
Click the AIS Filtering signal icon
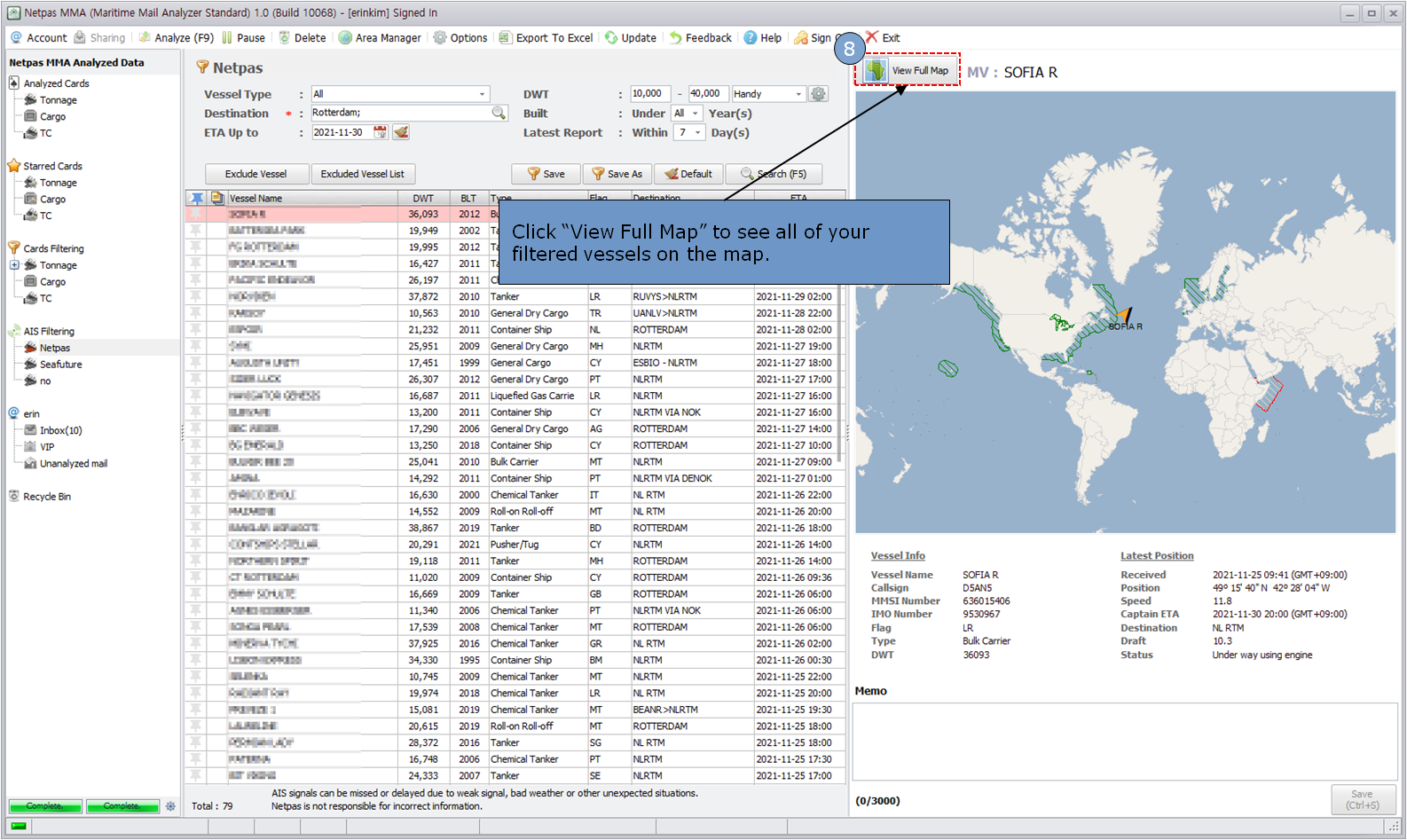14,331
